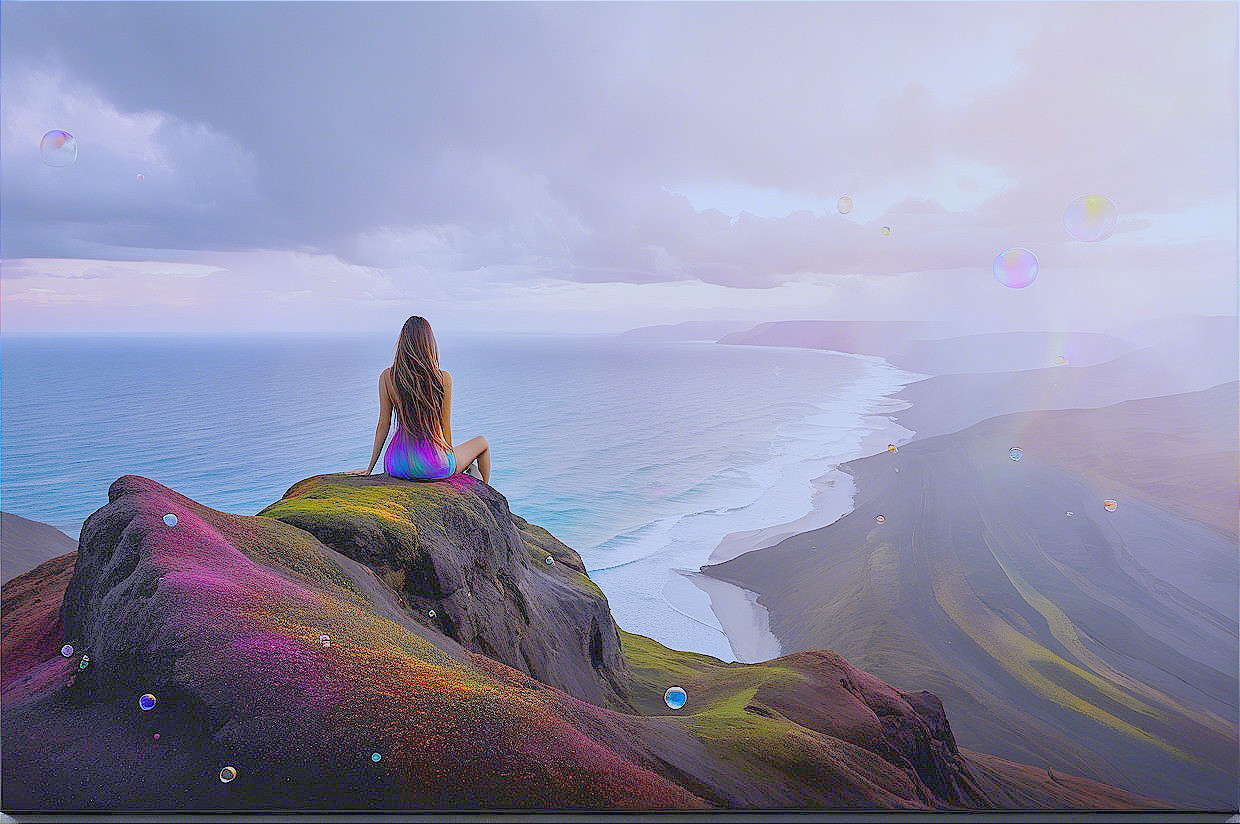Click the large yellow-tinted bubble at upper right
This screenshot has height=824, width=1240.
pos(1089,218)
